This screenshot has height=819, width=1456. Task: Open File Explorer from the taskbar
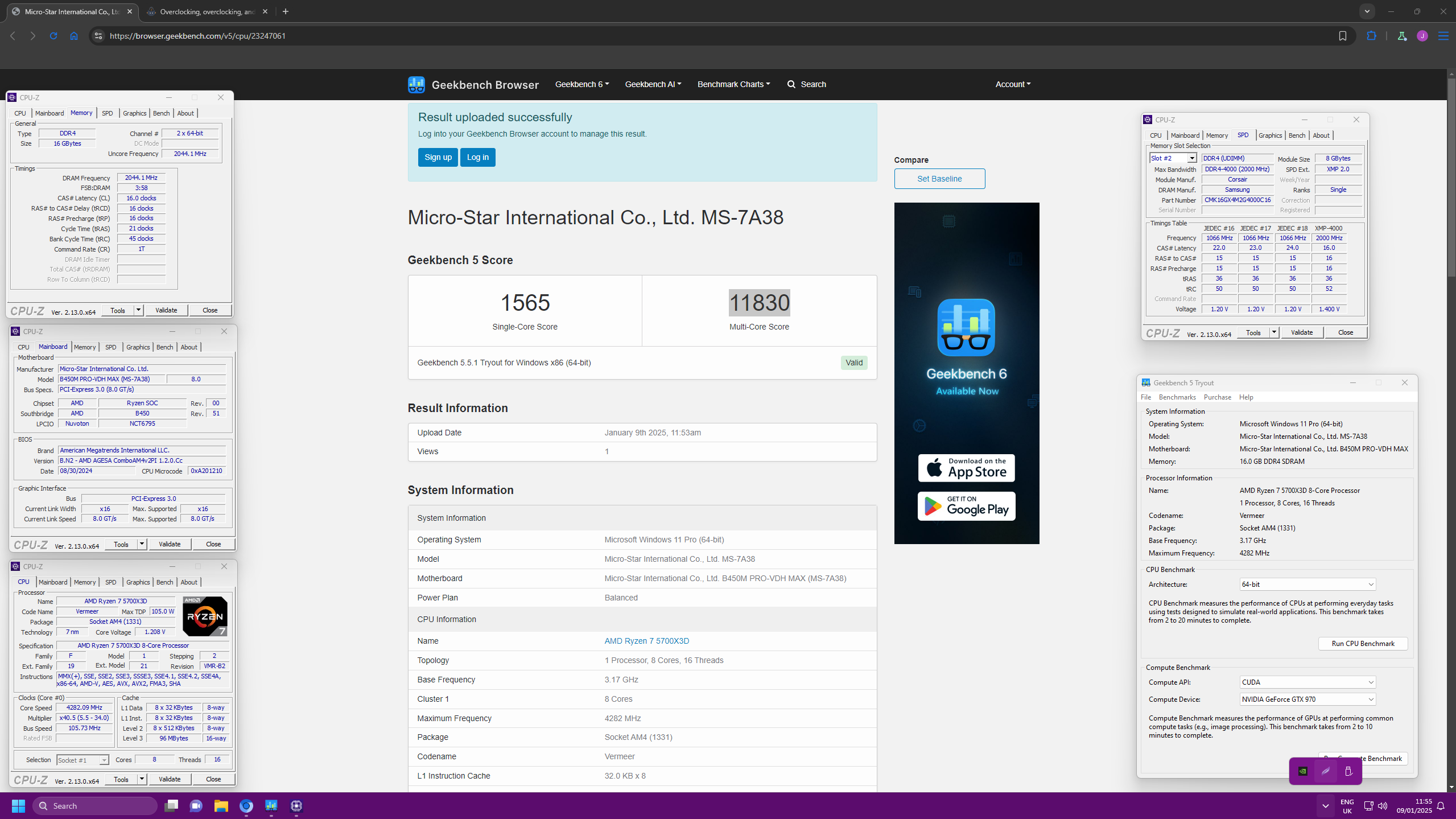click(x=221, y=805)
